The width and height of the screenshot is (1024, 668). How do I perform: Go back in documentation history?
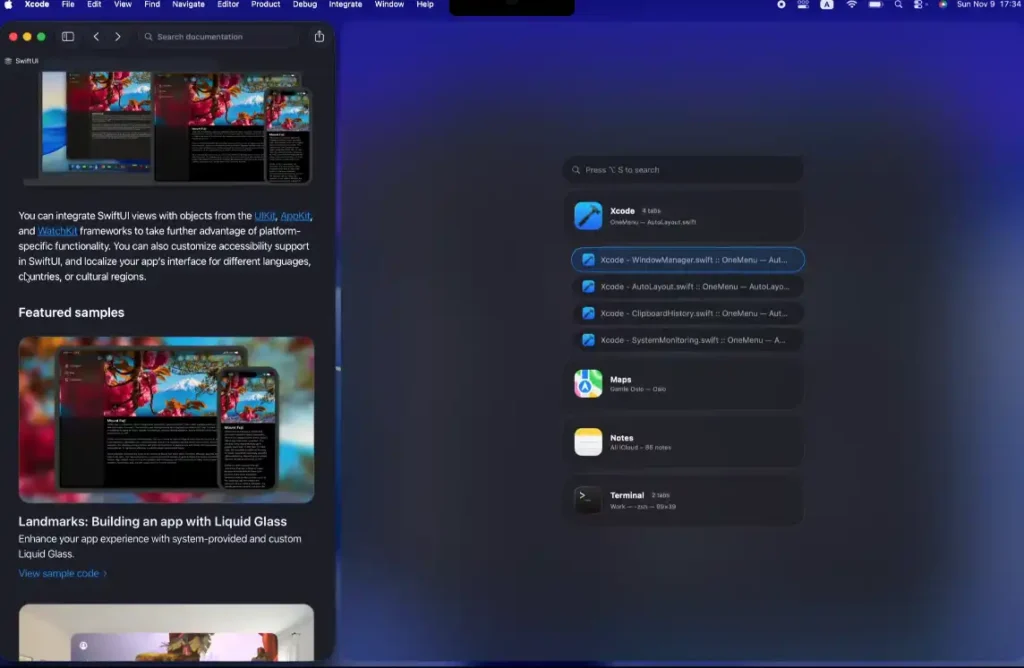coord(96,37)
